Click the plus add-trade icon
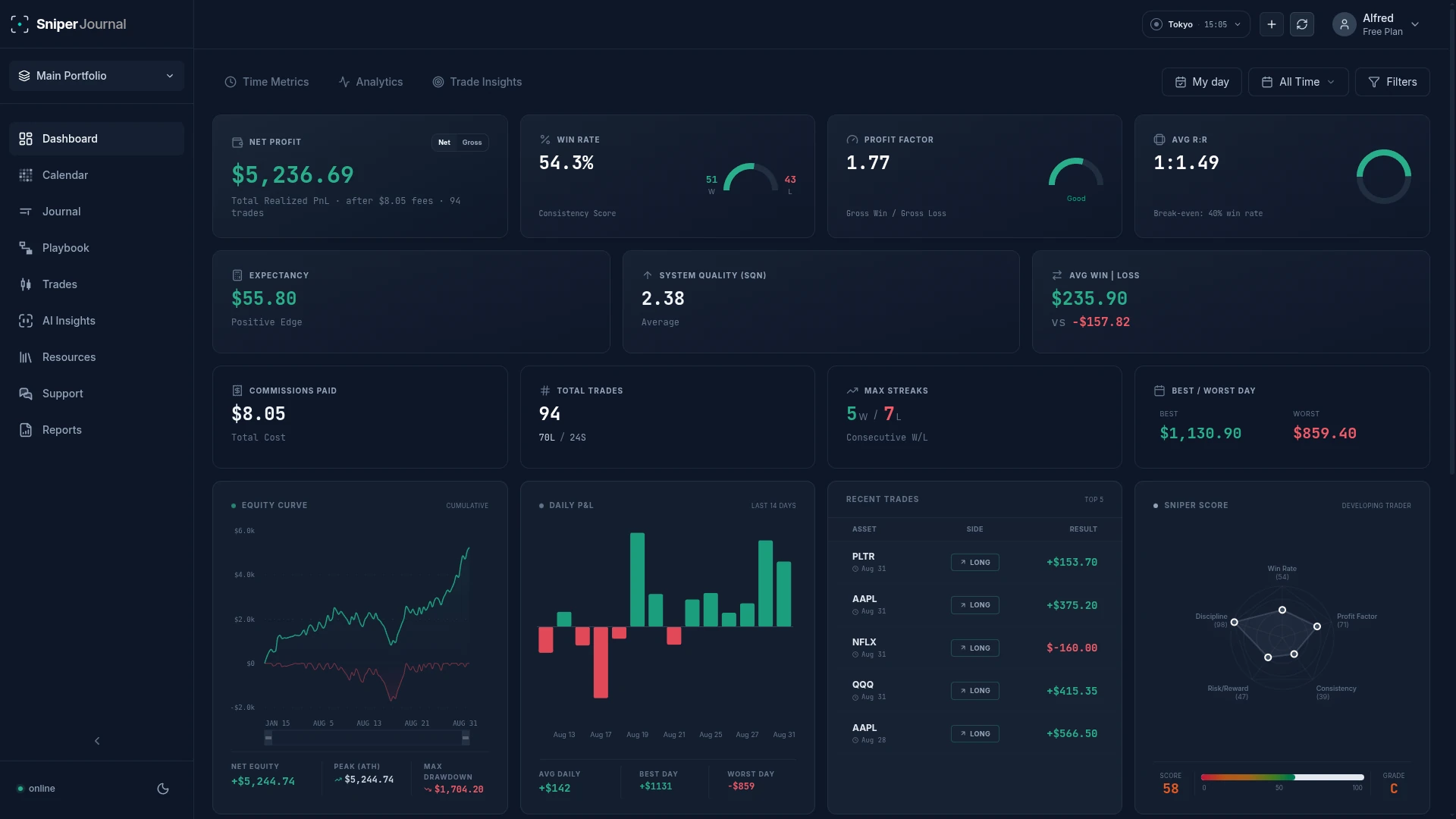 (1272, 24)
